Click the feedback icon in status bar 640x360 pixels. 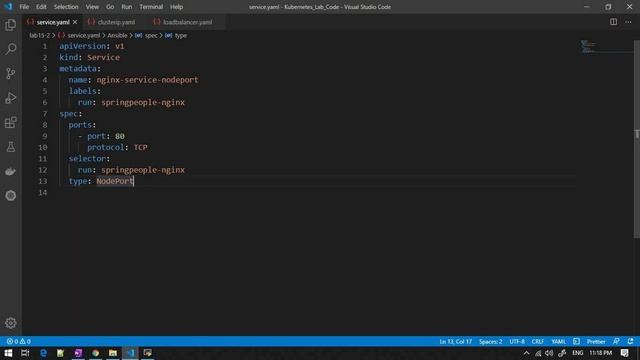(616, 341)
